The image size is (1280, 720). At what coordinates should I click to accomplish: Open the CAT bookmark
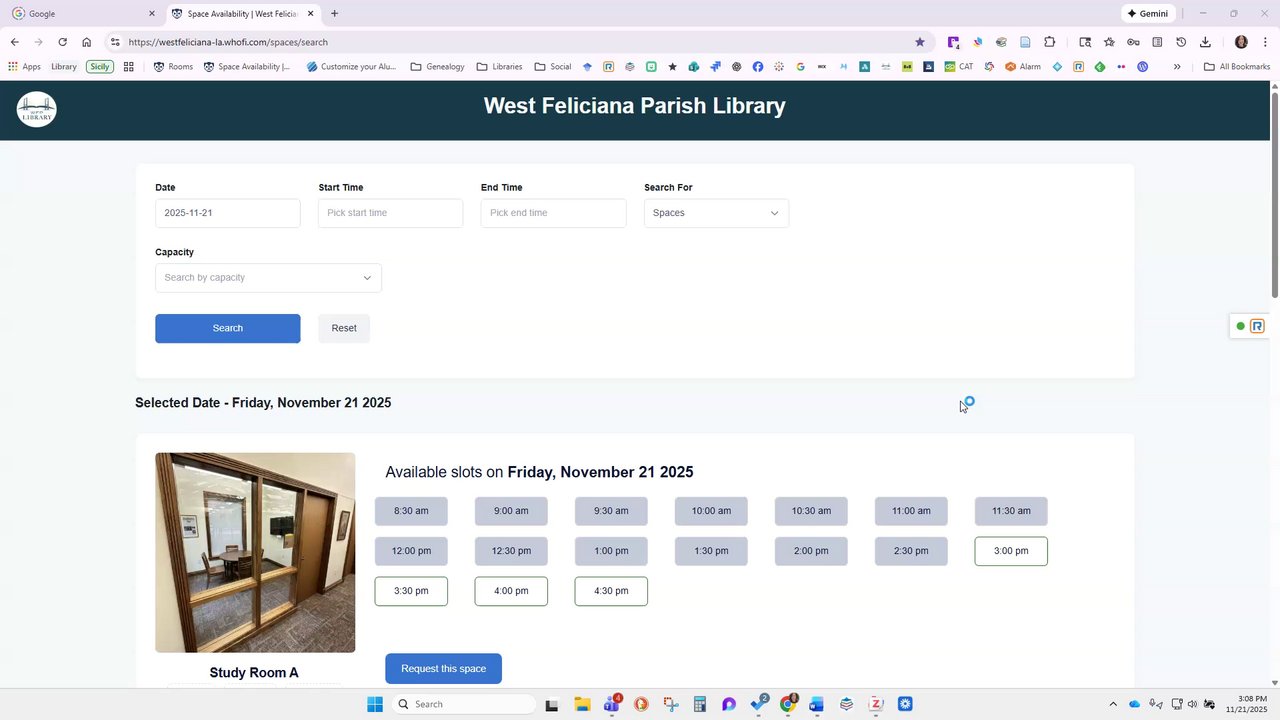point(958,67)
